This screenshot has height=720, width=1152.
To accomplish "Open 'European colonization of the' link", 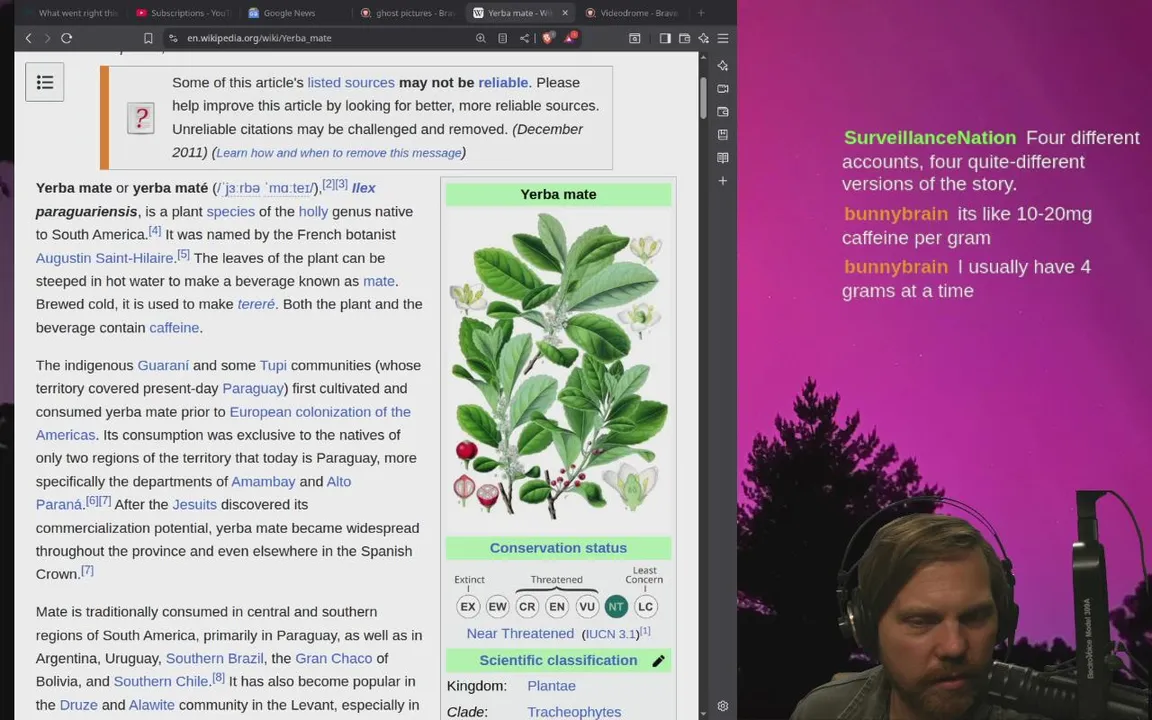I will [320, 412].
